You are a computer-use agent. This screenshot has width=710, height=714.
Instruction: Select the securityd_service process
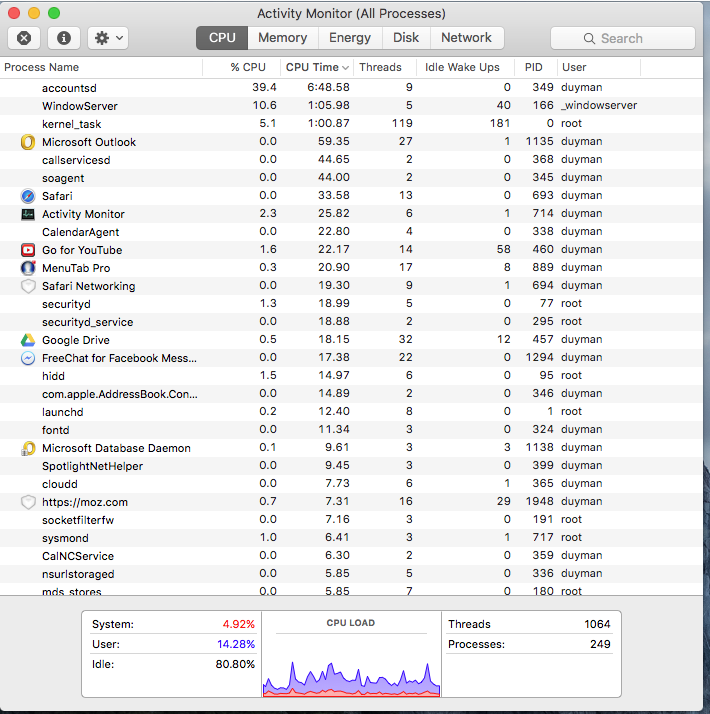click(x=351, y=322)
